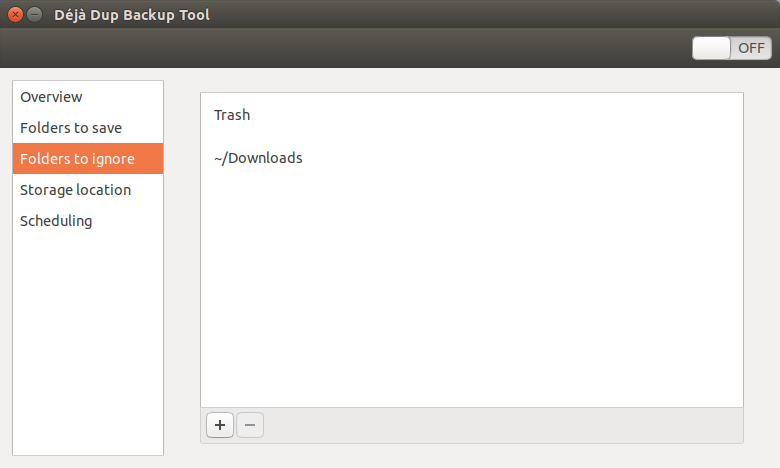
Task: Open the Scheduling section
Action: [56, 221]
